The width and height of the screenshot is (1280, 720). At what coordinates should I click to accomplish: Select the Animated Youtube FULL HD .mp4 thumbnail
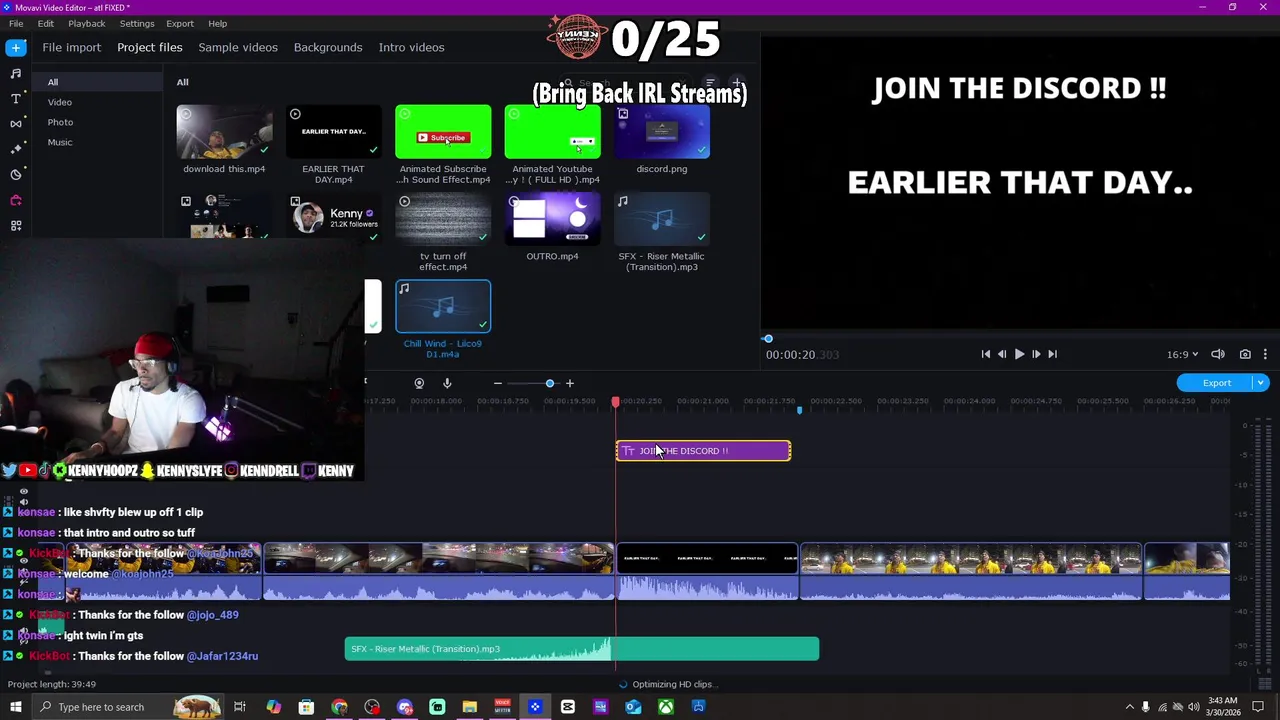[552, 132]
